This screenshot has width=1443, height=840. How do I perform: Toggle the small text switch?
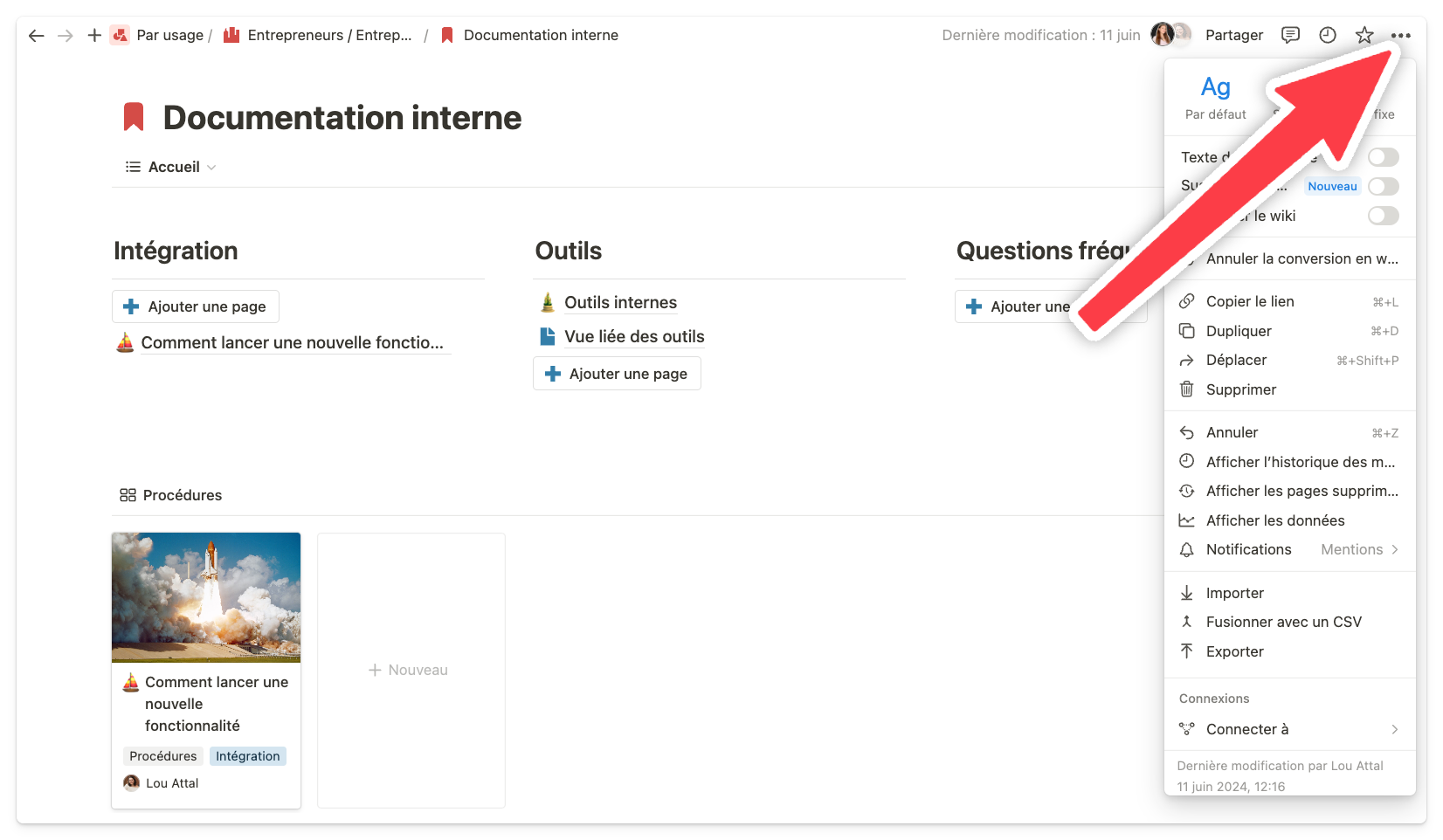pos(1383,157)
